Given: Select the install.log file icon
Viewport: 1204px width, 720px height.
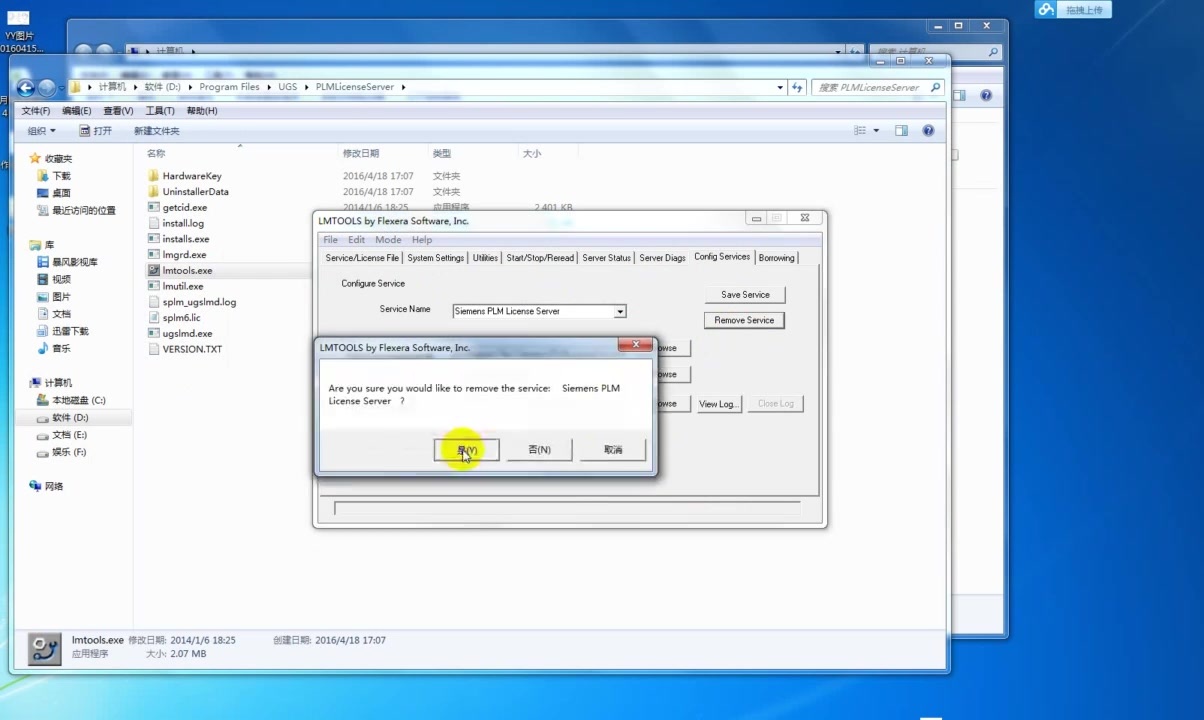Looking at the screenshot, I should tap(154, 223).
